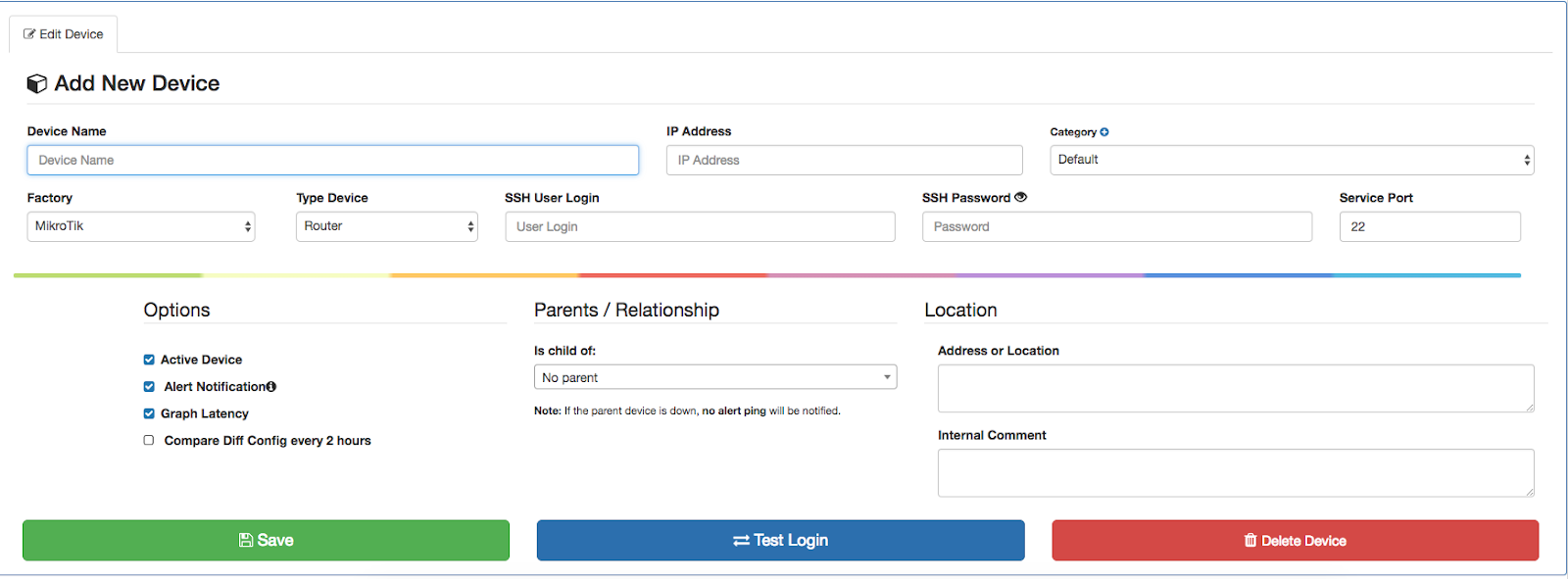This screenshot has height=579, width=1568.
Task: Click the trash icon on Delete Device
Action: [1250, 540]
